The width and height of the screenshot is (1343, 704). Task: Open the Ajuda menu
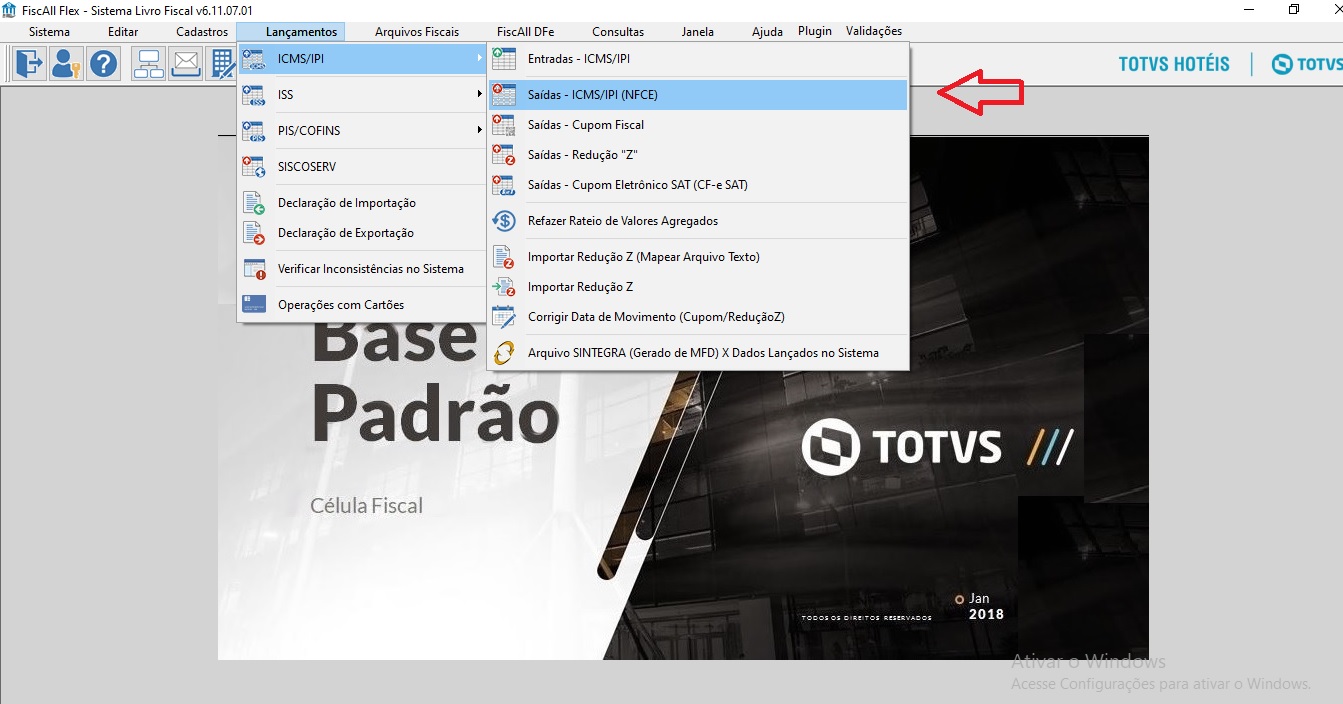pyautogui.click(x=767, y=32)
